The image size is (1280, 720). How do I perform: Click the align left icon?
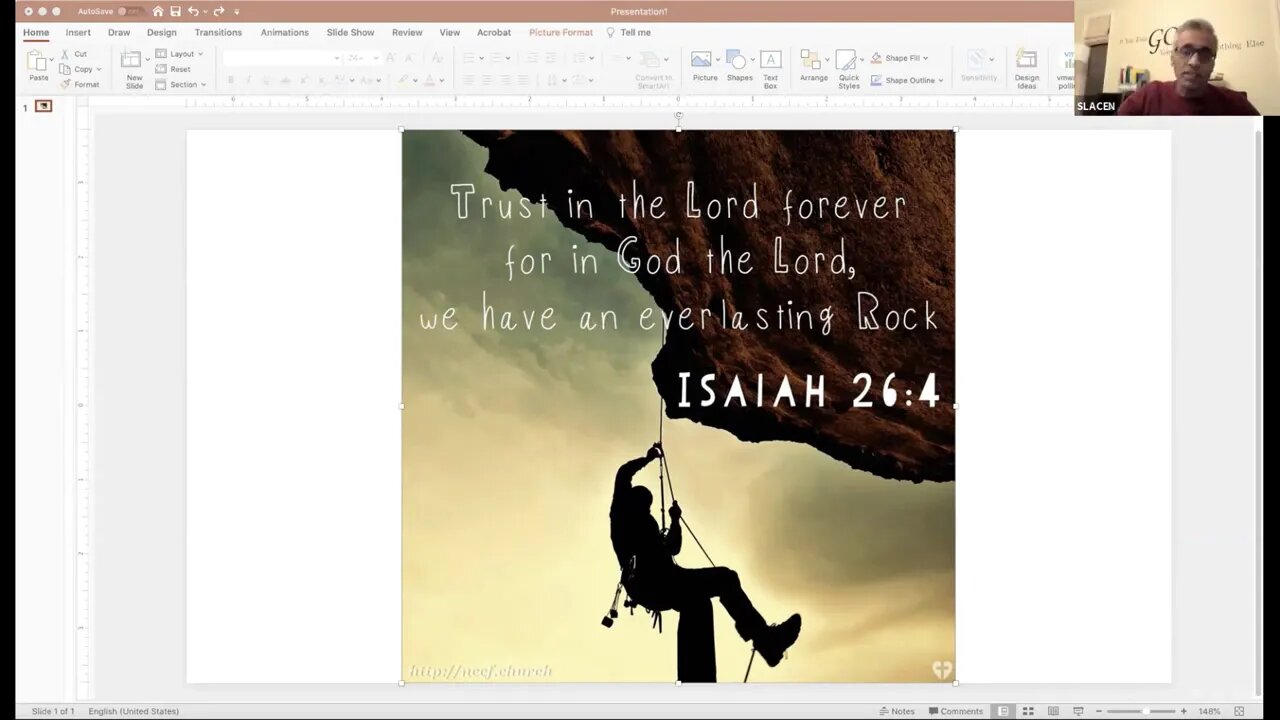469,80
